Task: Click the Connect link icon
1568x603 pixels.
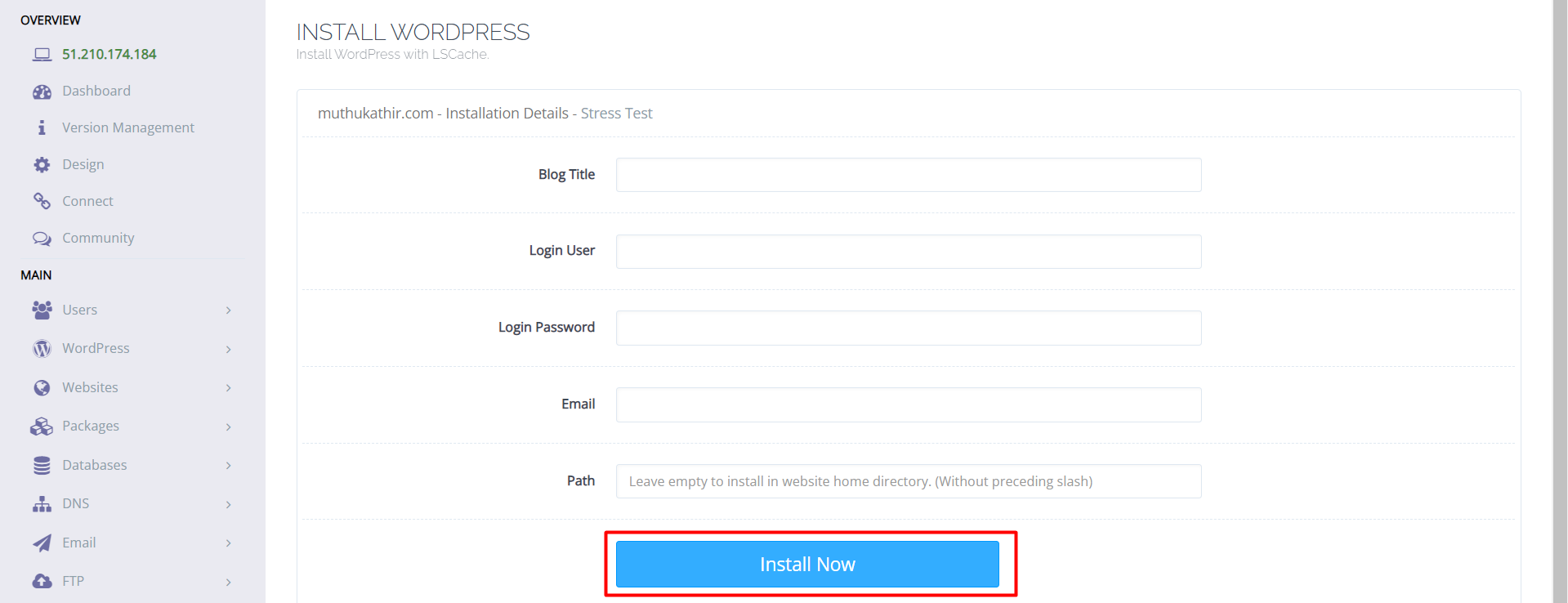Action: 42,201
